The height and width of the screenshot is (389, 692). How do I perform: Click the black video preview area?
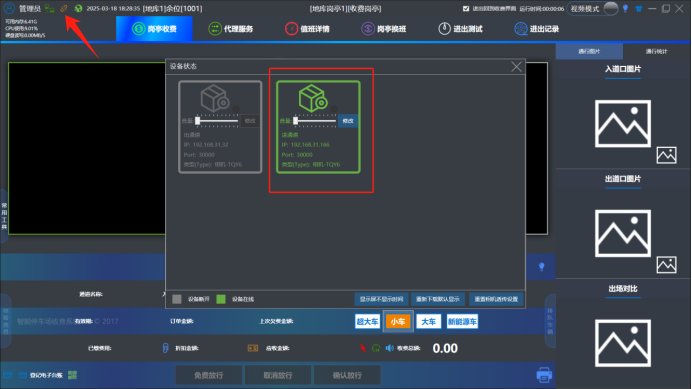tap(87, 148)
